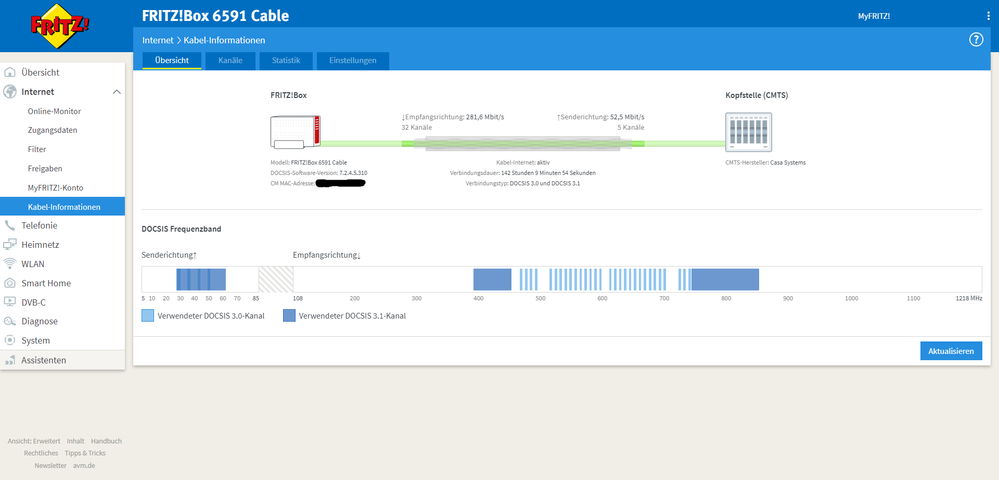Open Online-Monitor in sidebar
Screen dimensions: 999x480
pos(62,111)
